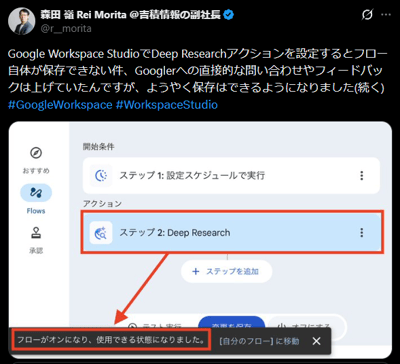Open the @r__morita handle link

(x=66, y=29)
